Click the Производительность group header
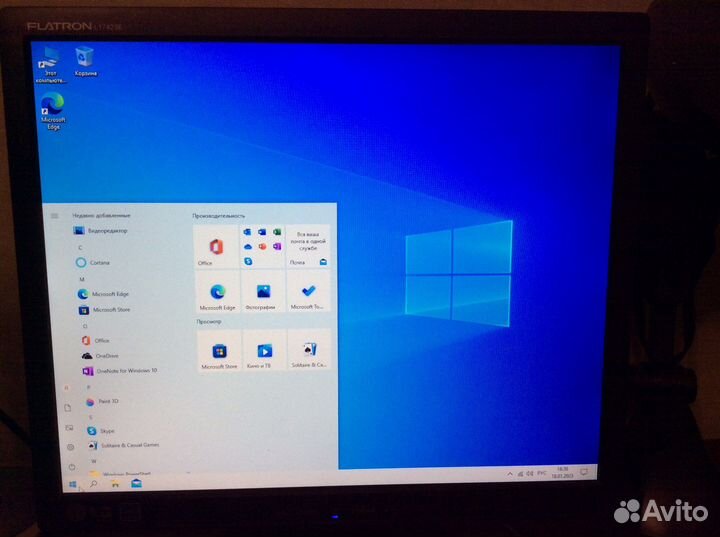Image resolution: width=720 pixels, height=537 pixels. (x=219, y=216)
